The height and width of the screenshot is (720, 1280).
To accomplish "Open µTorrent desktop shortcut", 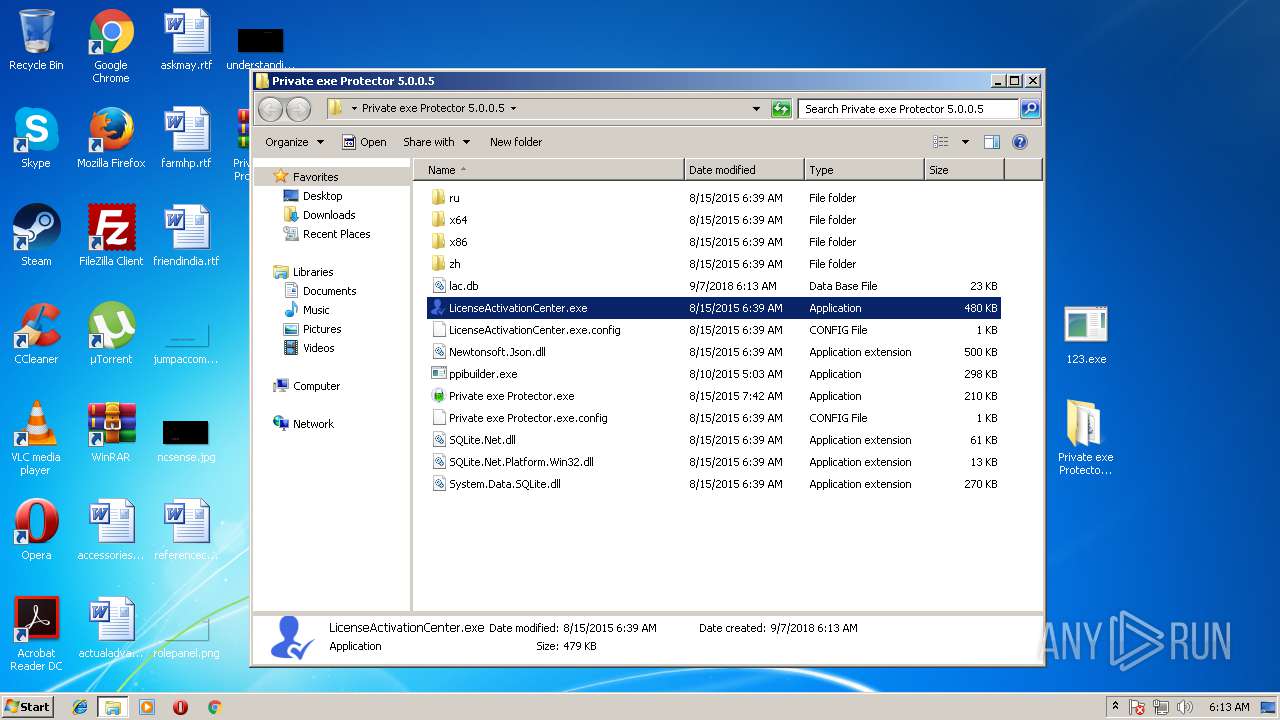I will click(111, 334).
